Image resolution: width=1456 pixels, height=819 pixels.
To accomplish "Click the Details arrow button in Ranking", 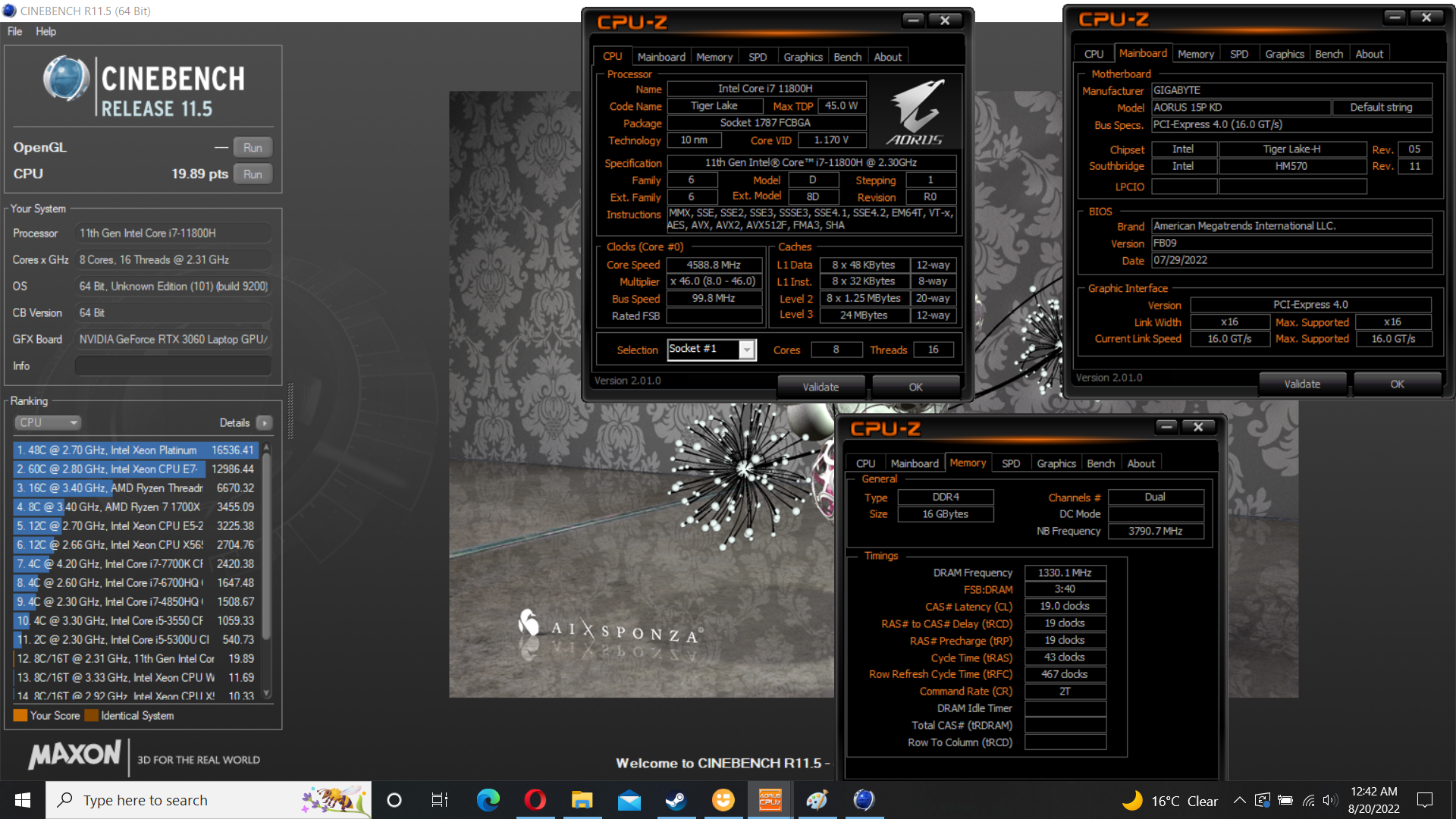I will [264, 422].
